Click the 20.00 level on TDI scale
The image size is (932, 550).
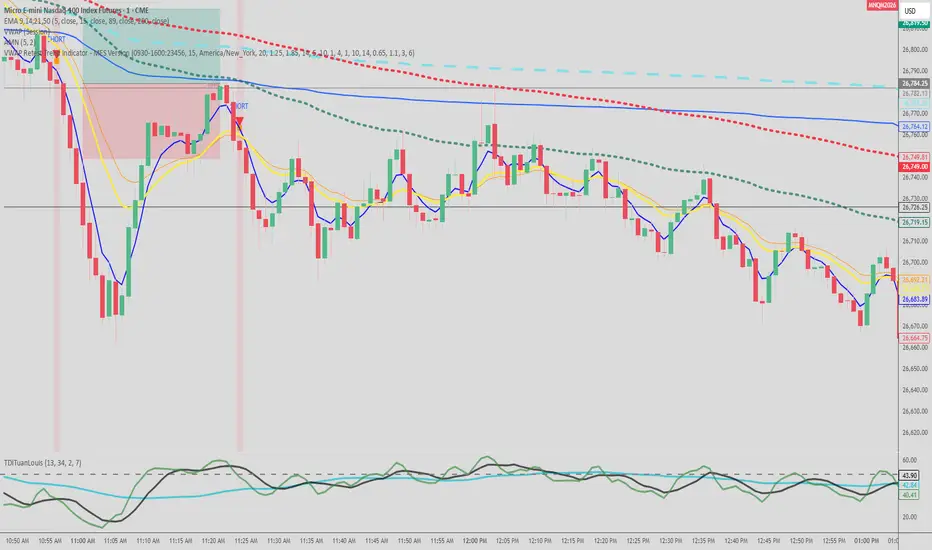click(x=909, y=517)
